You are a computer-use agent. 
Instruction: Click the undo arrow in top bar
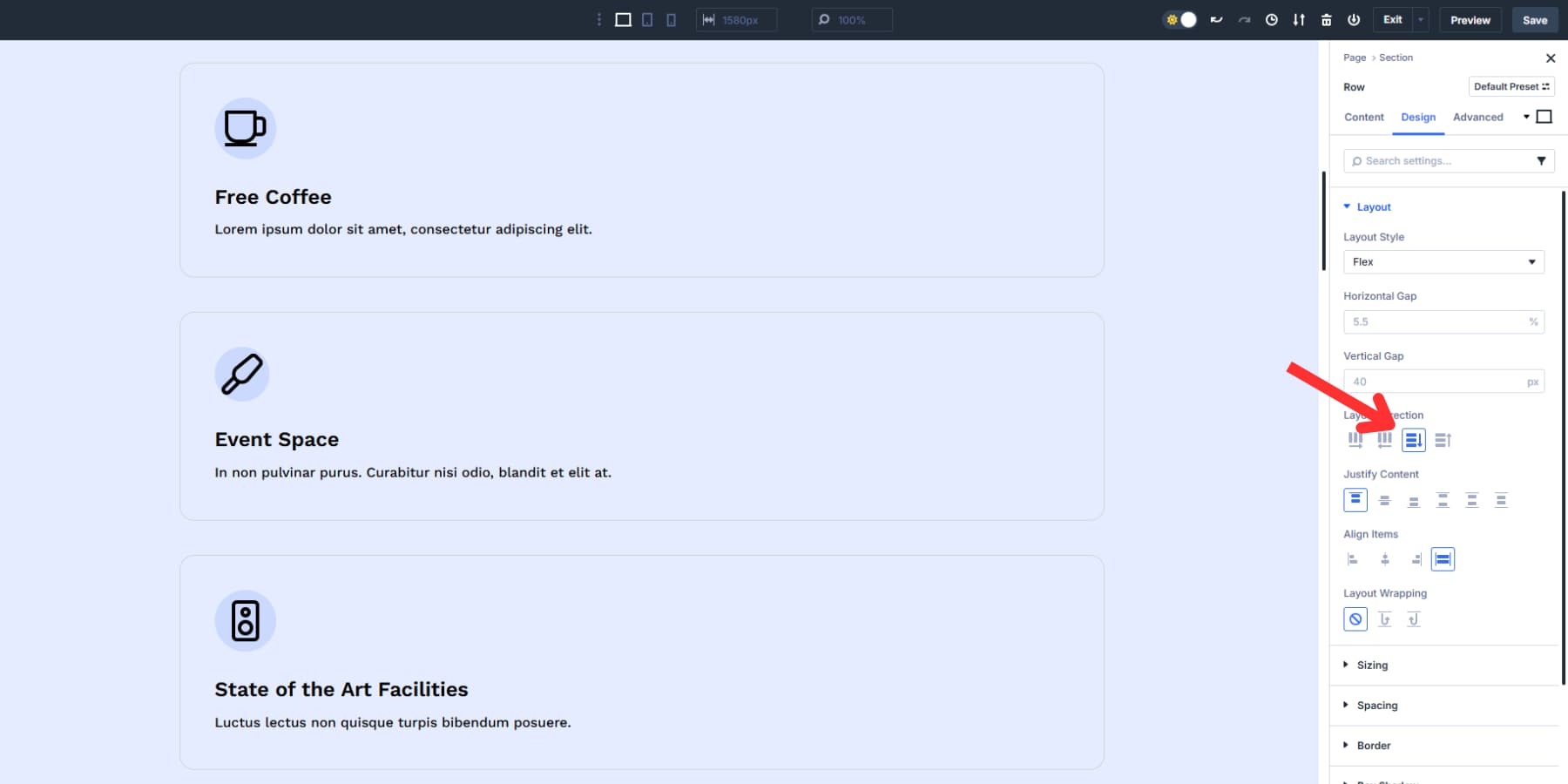1216,20
